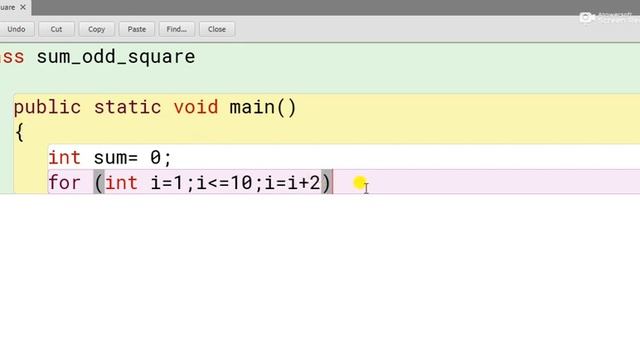Viewport: 640px width, 360px height.
Task: Click the 'void' keyword
Action: click(196, 107)
